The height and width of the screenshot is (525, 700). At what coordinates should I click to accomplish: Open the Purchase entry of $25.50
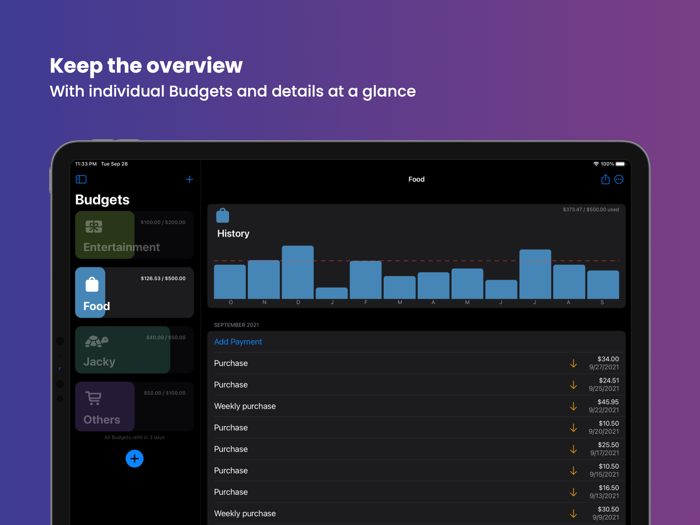[417, 449]
